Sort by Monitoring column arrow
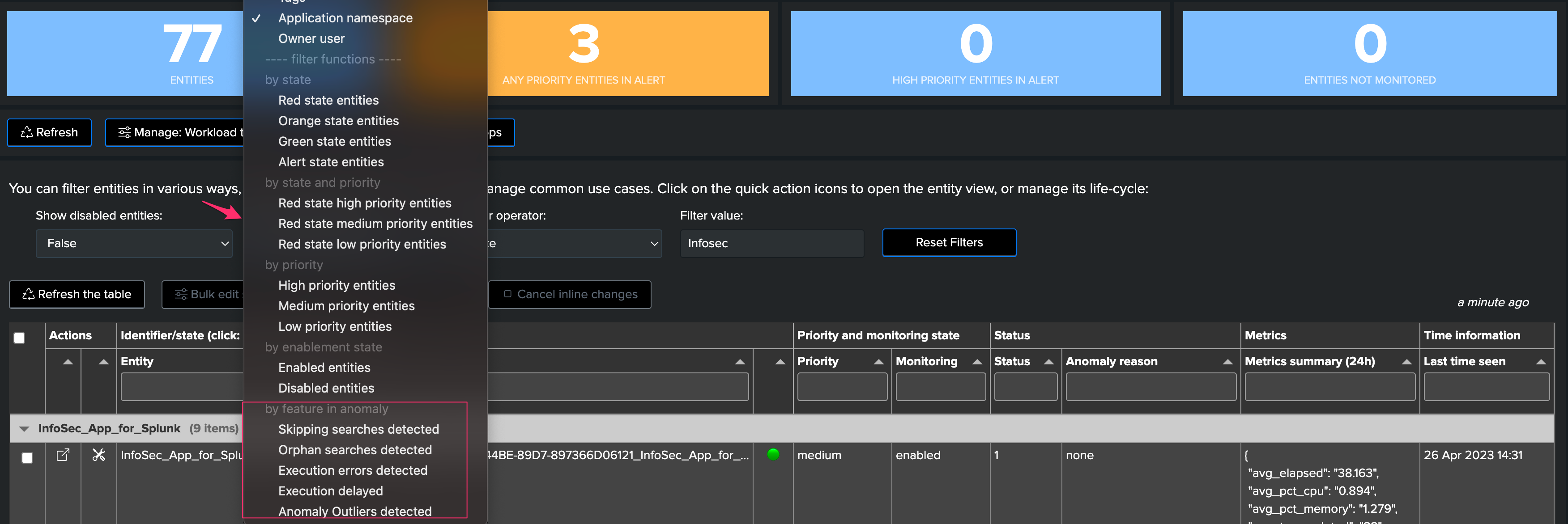Screen dimensions: 1568x524 tap(977, 362)
